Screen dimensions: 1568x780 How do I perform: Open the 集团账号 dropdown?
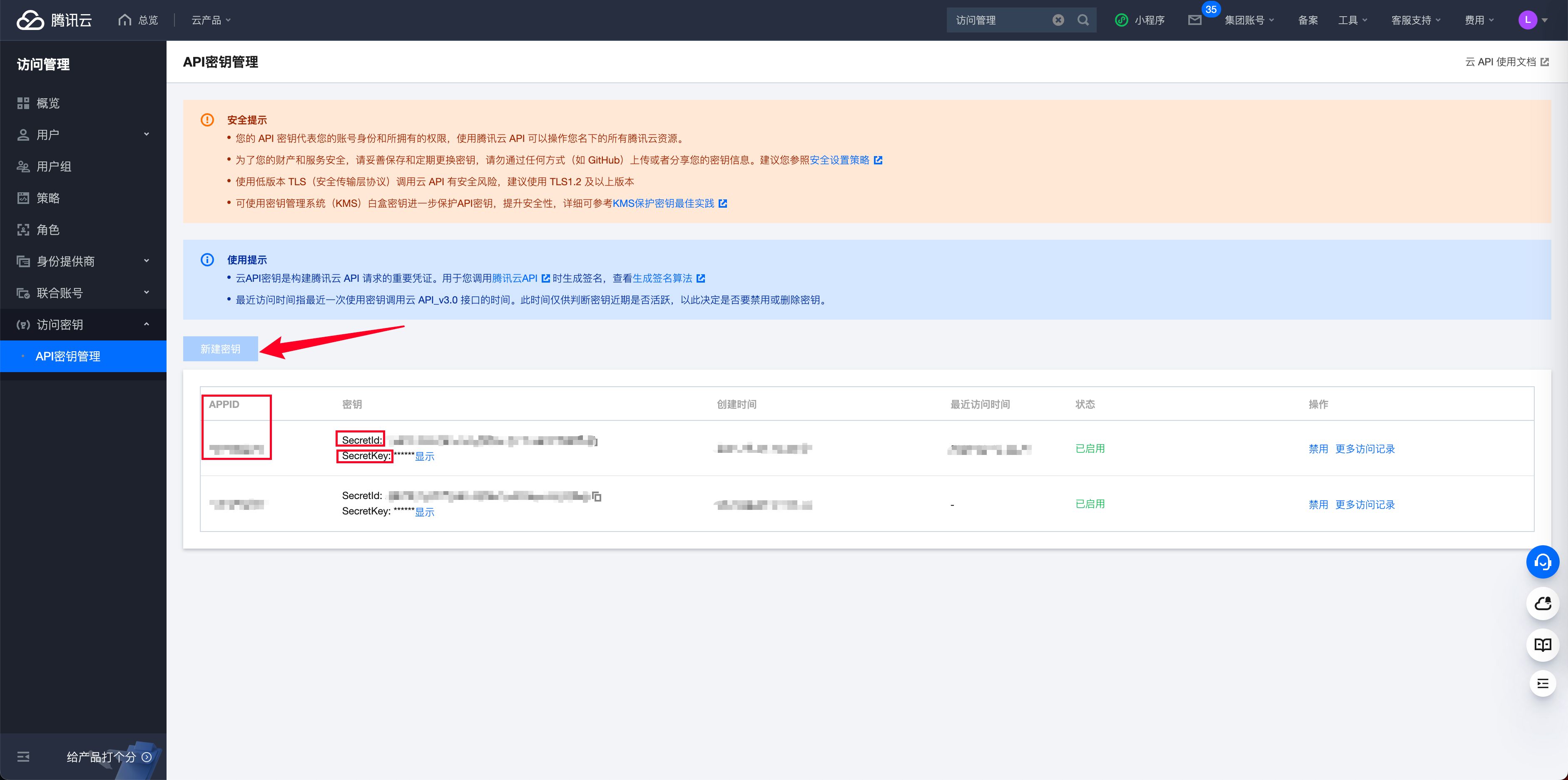[1249, 20]
